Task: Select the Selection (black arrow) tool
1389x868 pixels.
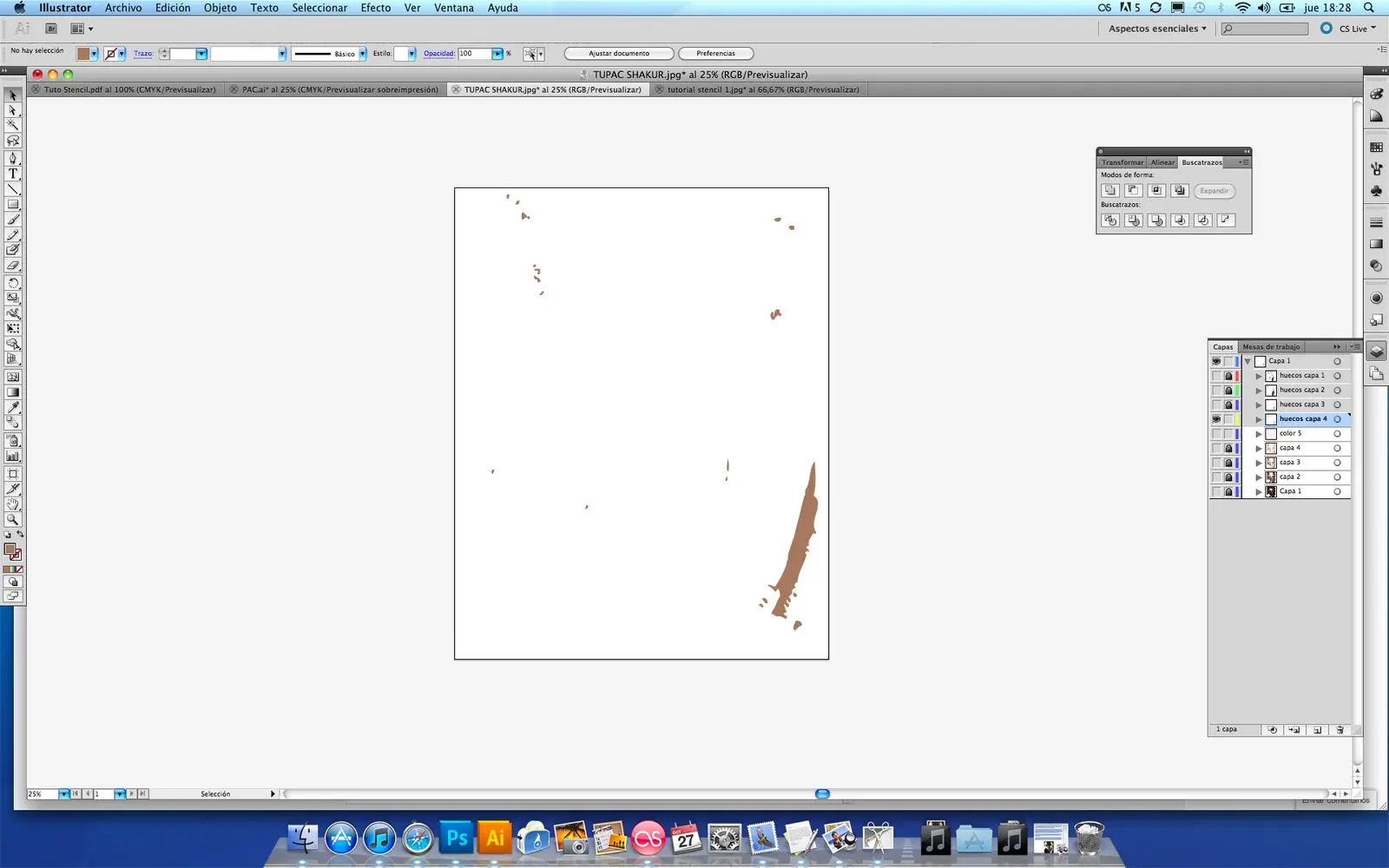Action: [13, 95]
